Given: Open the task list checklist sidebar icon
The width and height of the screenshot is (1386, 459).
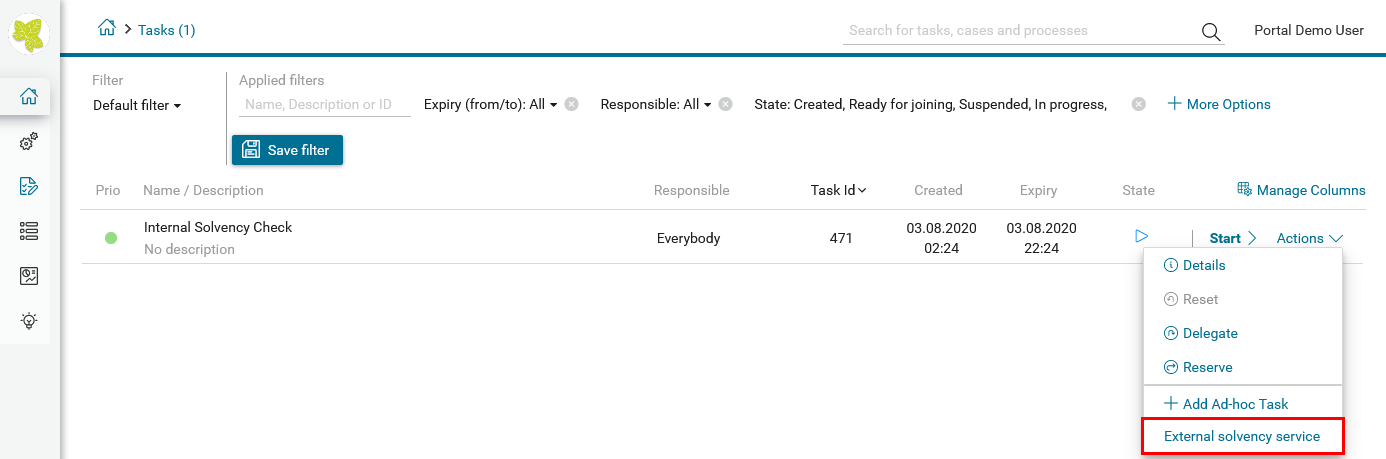Looking at the screenshot, I should pyautogui.click(x=29, y=186).
